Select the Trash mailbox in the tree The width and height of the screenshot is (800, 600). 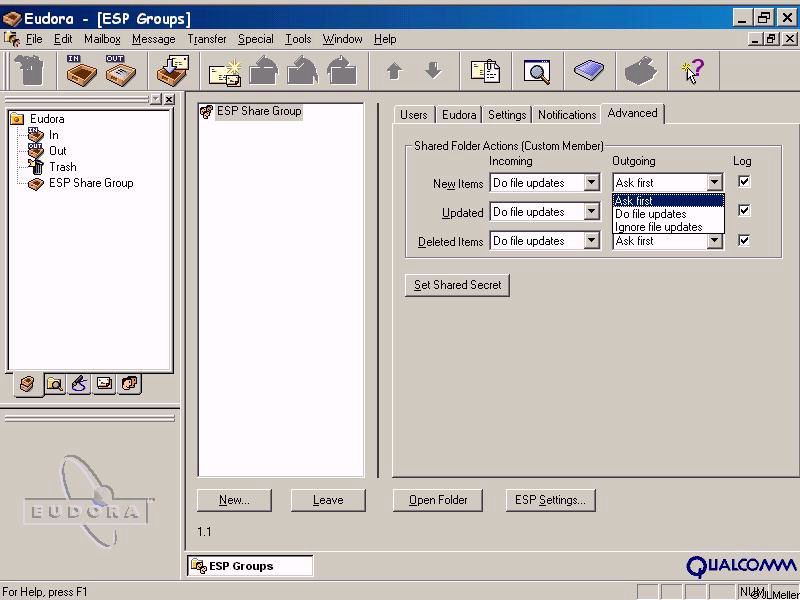[x=63, y=167]
